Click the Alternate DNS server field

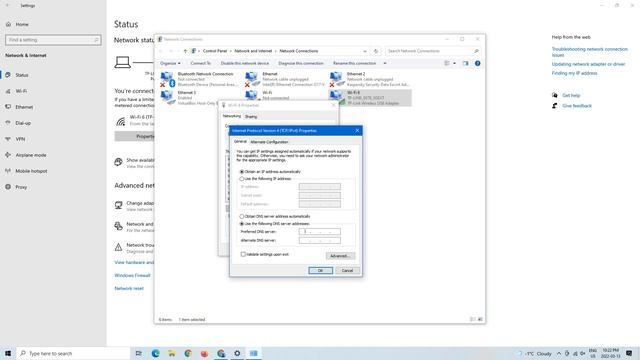click(320, 240)
